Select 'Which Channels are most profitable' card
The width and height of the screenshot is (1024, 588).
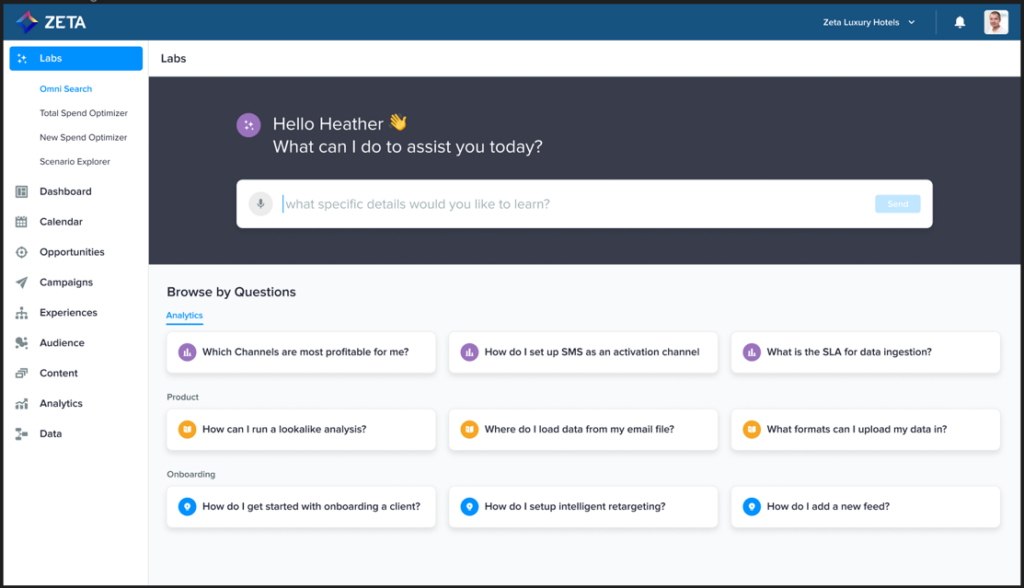click(x=301, y=352)
